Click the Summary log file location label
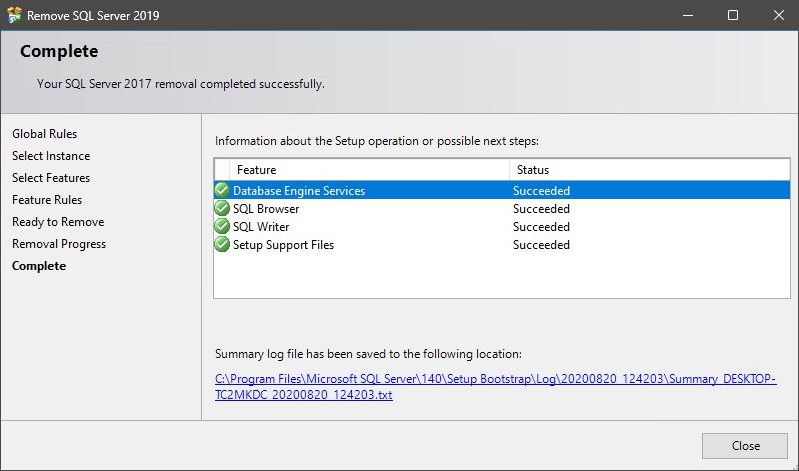The height and width of the screenshot is (471, 799). pos(368,354)
